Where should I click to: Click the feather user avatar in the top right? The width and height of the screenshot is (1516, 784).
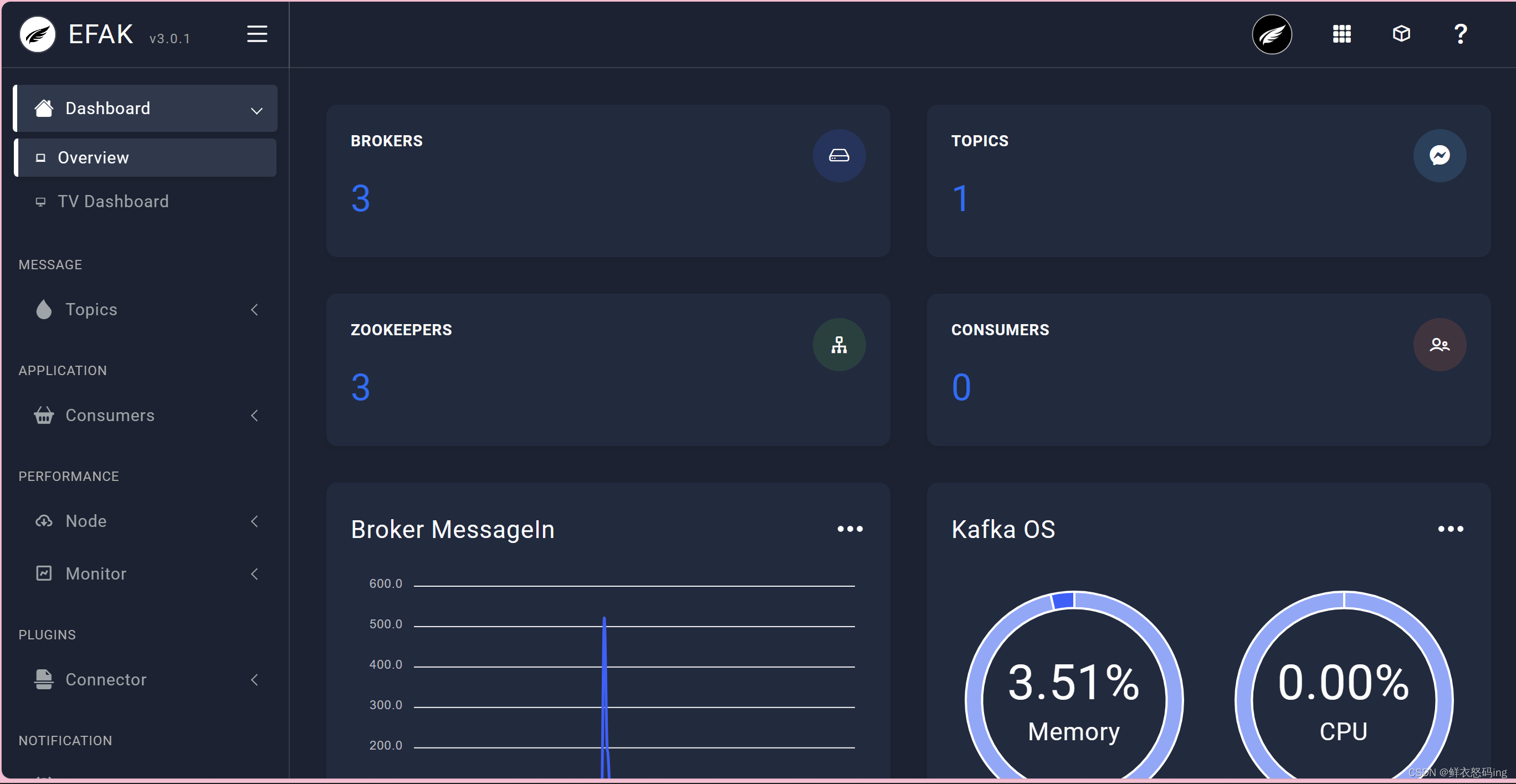click(1272, 34)
